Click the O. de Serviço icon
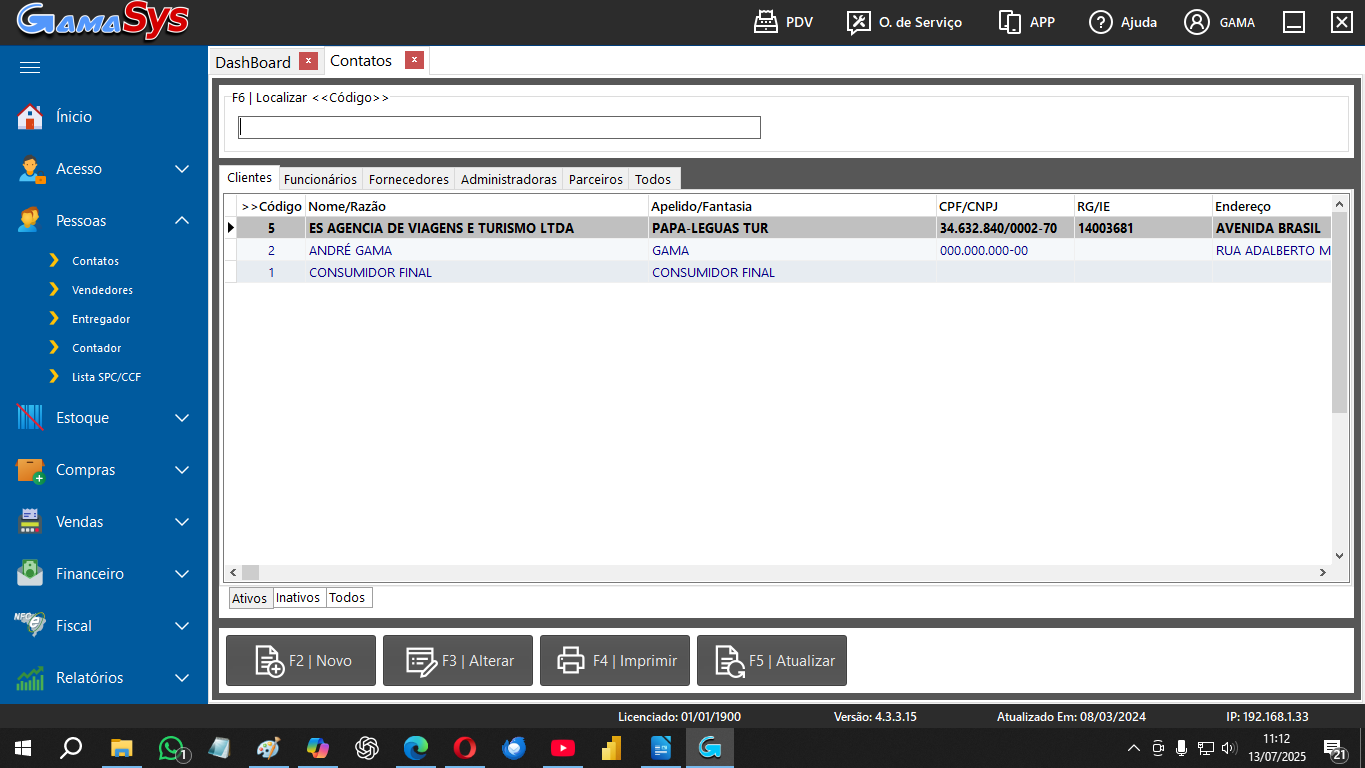This screenshot has width=1365, height=768. tap(858, 22)
